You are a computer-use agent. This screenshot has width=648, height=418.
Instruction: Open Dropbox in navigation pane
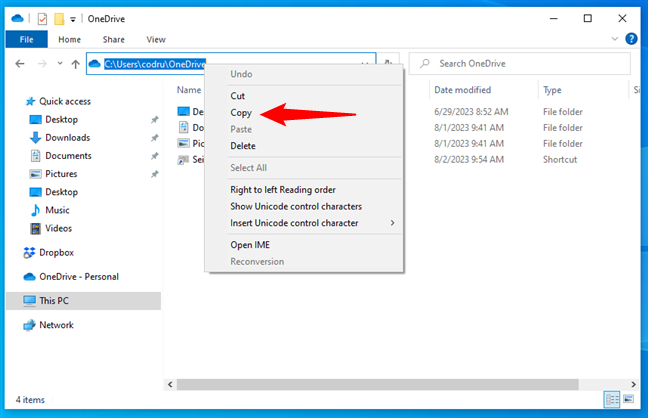click(x=56, y=253)
